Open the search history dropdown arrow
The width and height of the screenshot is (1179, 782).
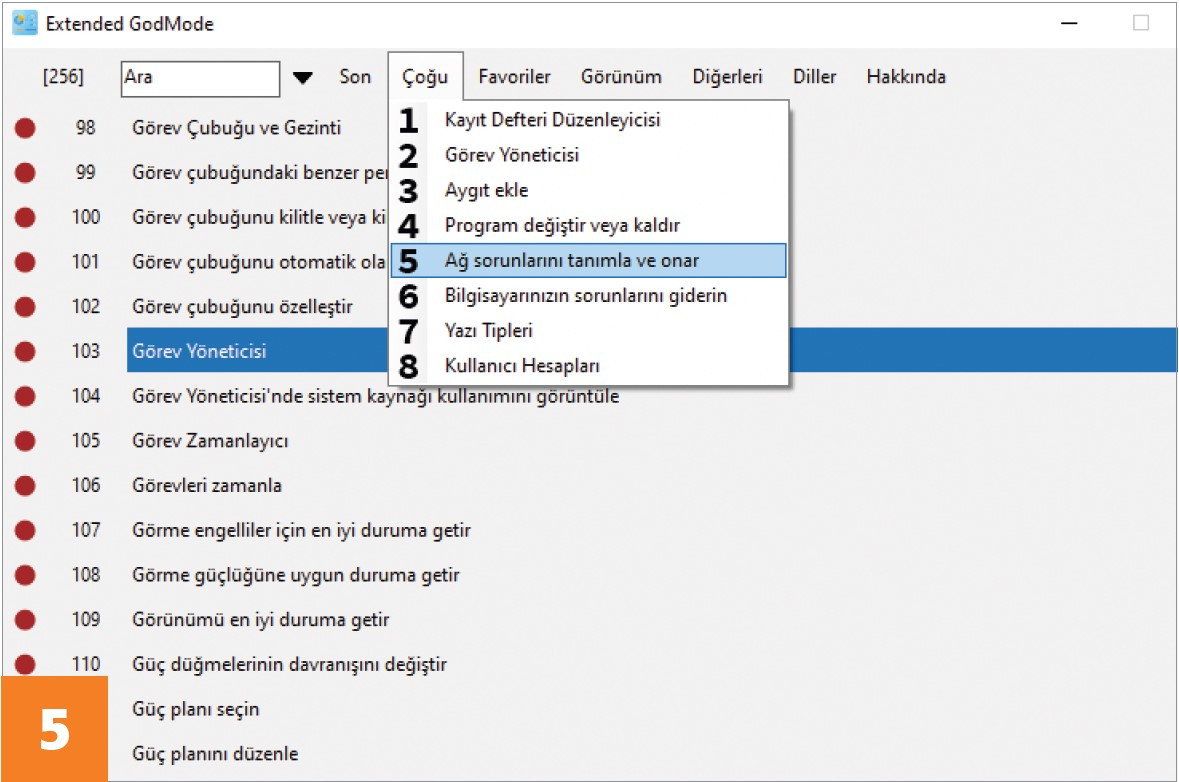pos(302,77)
